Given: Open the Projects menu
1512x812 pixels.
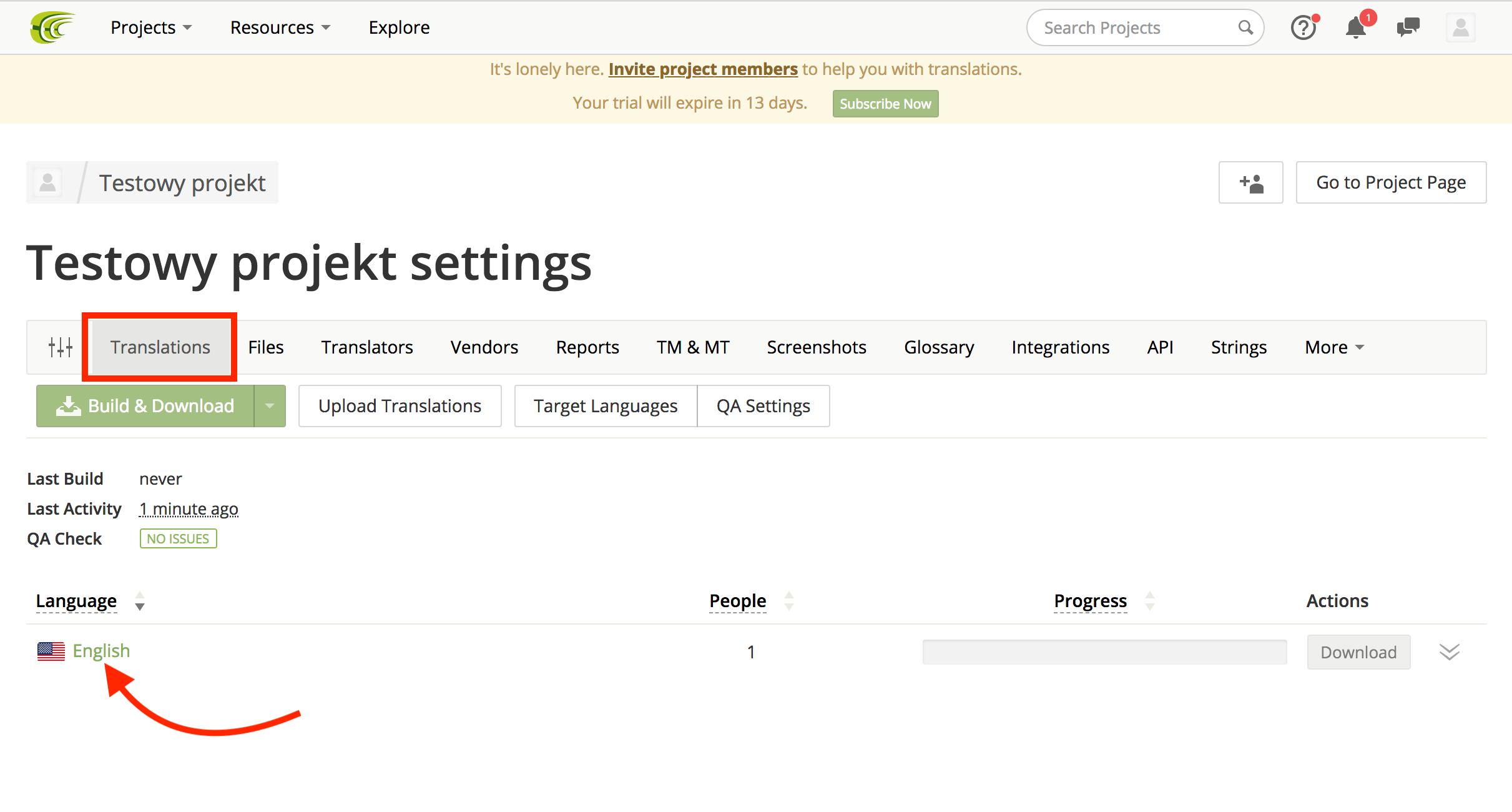Looking at the screenshot, I should 151,27.
